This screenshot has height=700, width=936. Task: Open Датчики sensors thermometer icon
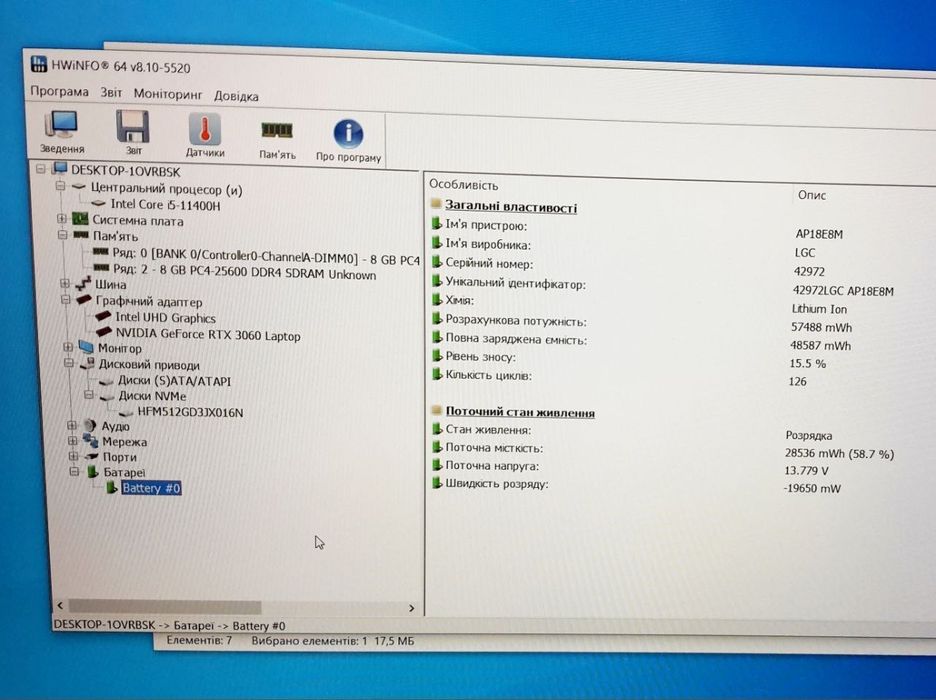(x=205, y=135)
